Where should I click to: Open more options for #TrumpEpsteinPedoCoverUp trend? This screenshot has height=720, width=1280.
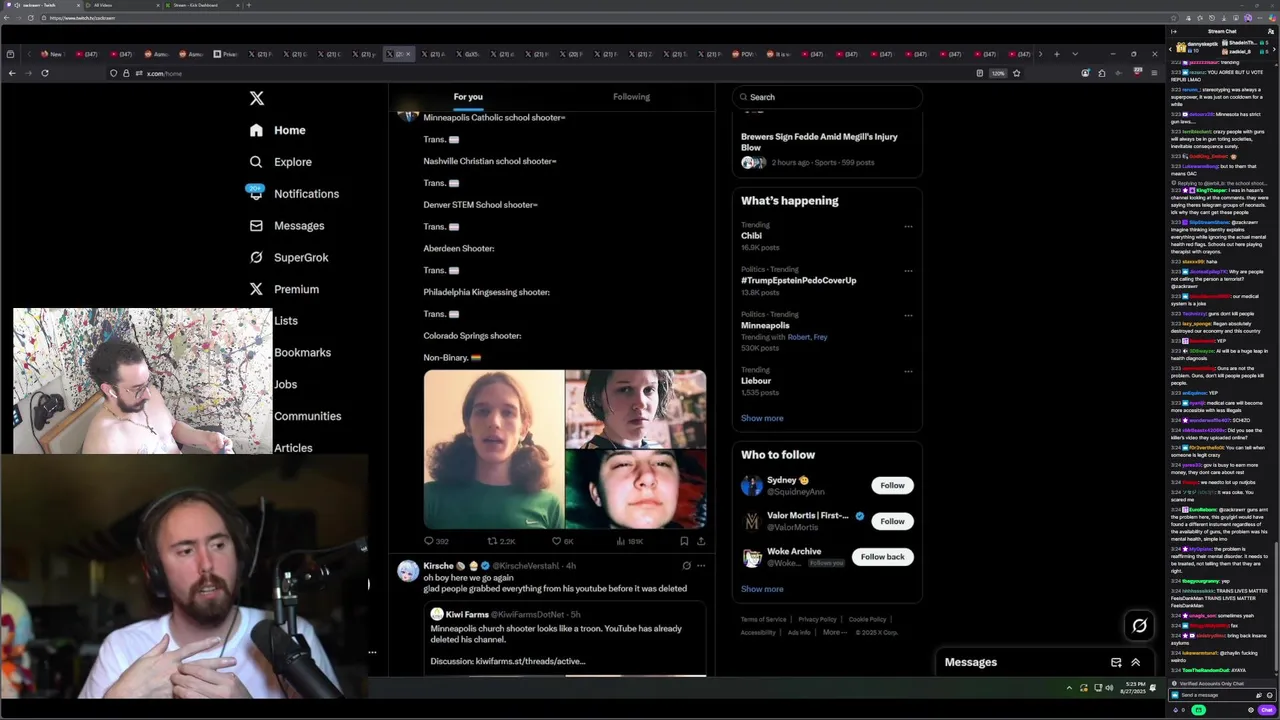coord(908,270)
